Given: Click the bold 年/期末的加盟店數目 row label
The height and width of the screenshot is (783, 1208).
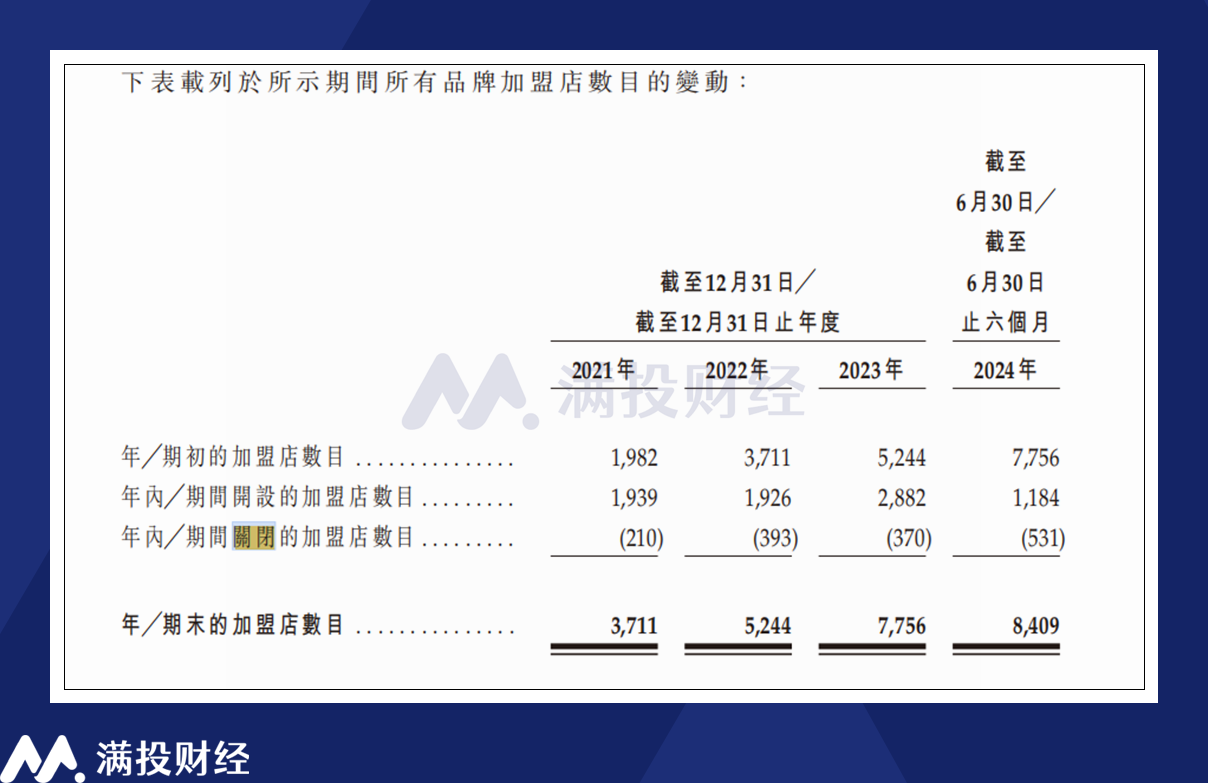Looking at the screenshot, I should pyautogui.click(x=233, y=626).
